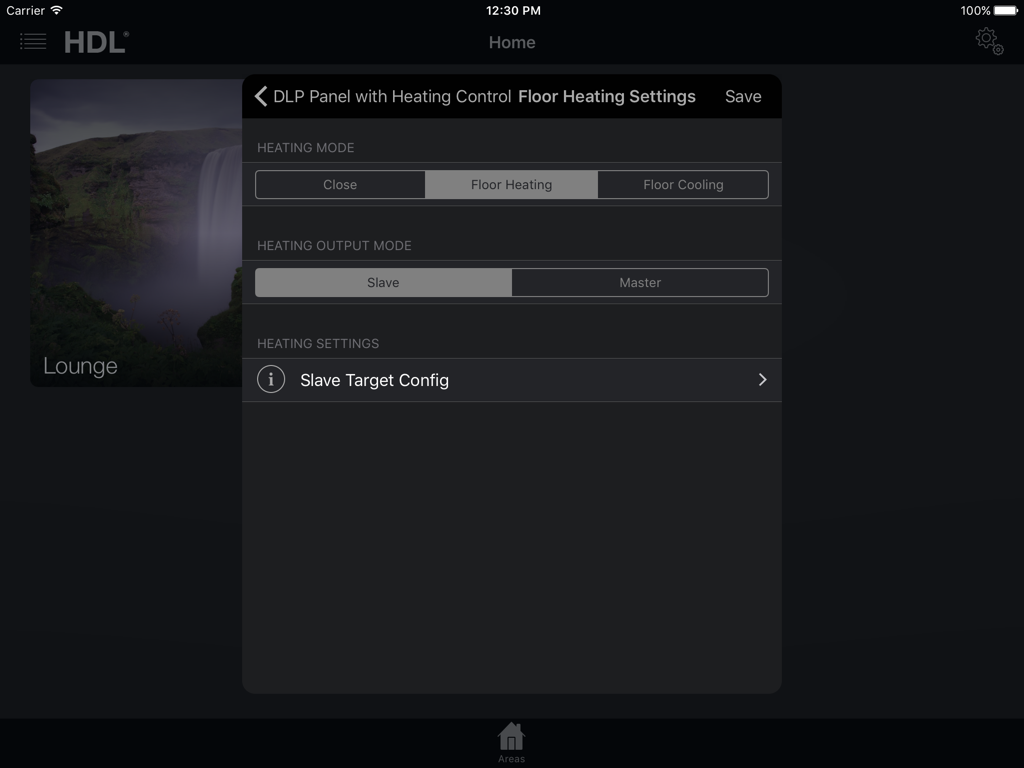This screenshot has height=768, width=1024.
Task: Select Close heating mode
Action: pos(340,185)
